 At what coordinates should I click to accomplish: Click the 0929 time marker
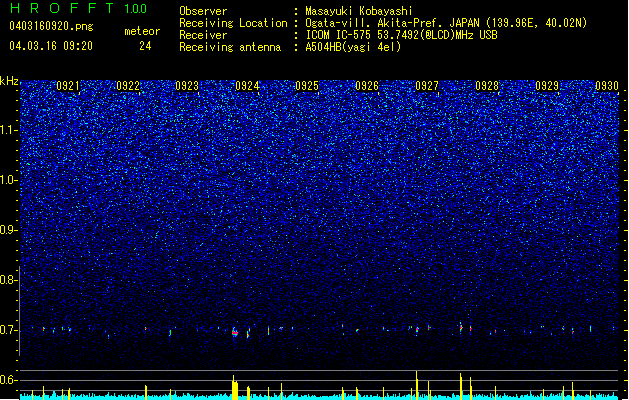547,86
